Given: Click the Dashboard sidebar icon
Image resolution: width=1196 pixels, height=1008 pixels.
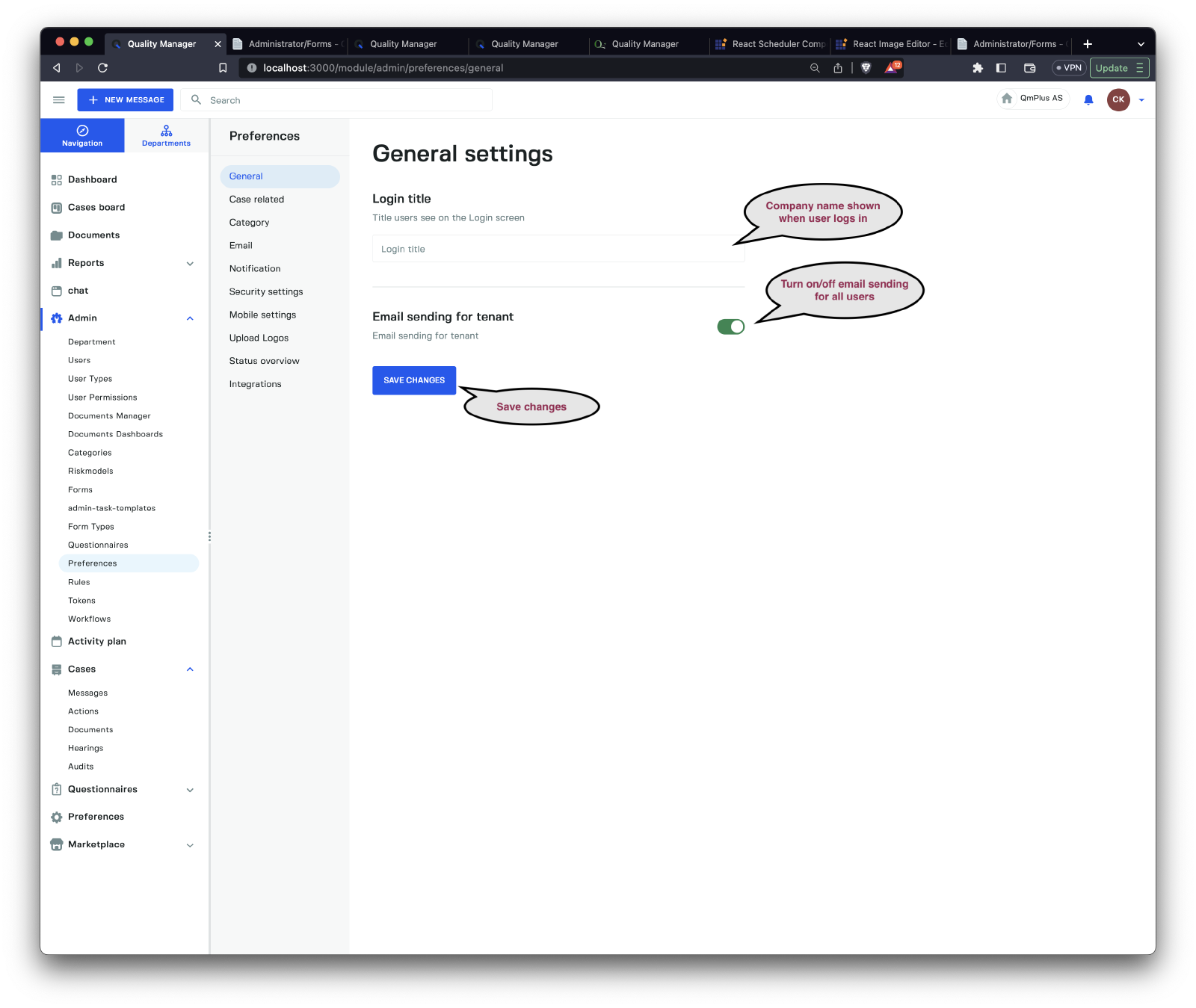Looking at the screenshot, I should click(57, 180).
